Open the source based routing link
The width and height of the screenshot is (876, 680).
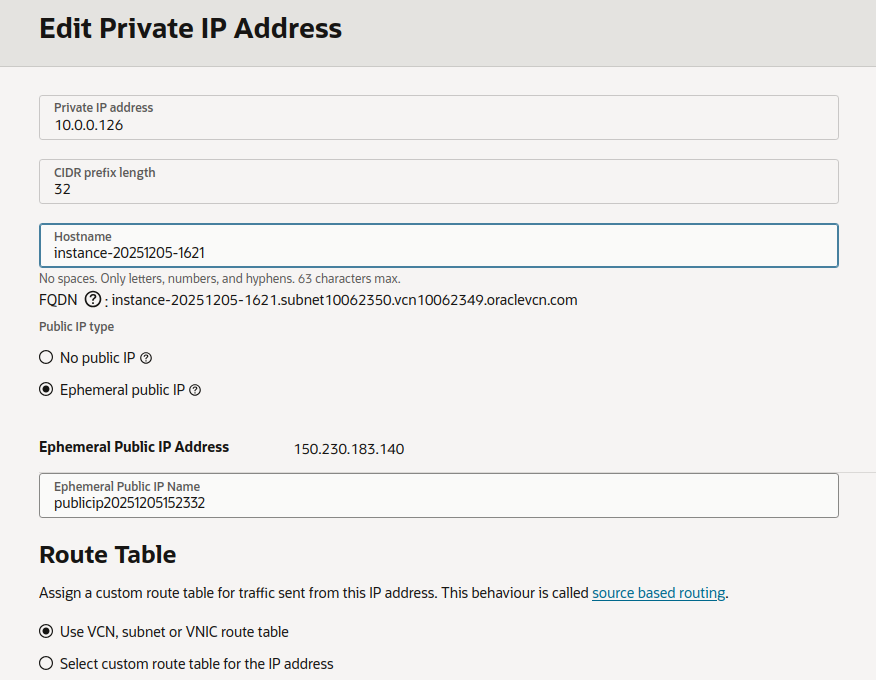point(658,592)
